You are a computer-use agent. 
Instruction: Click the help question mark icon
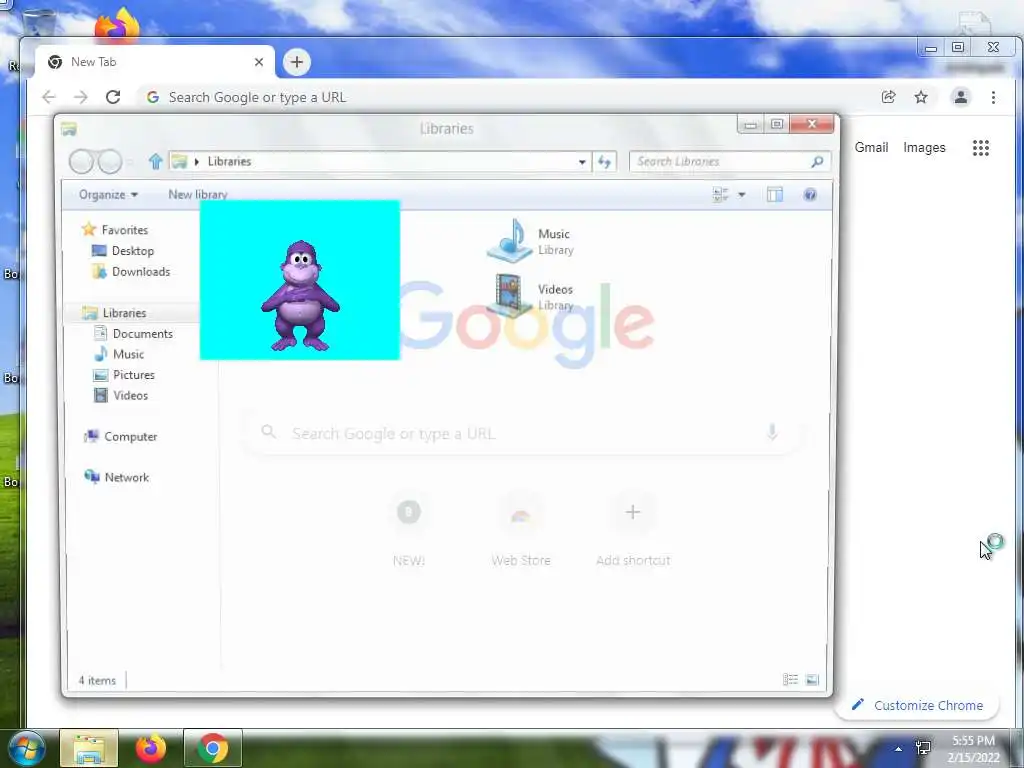click(810, 195)
